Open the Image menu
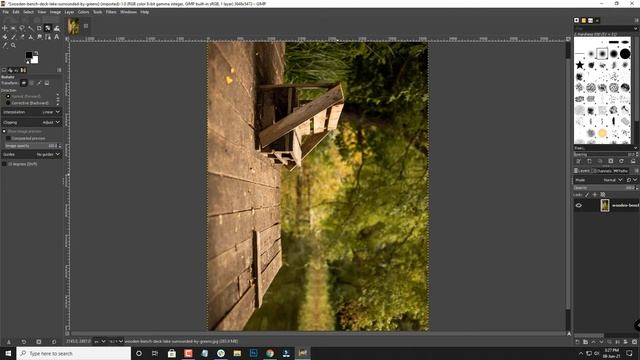Image resolution: width=640 pixels, height=360 pixels. pyautogui.click(x=55, y=12)
